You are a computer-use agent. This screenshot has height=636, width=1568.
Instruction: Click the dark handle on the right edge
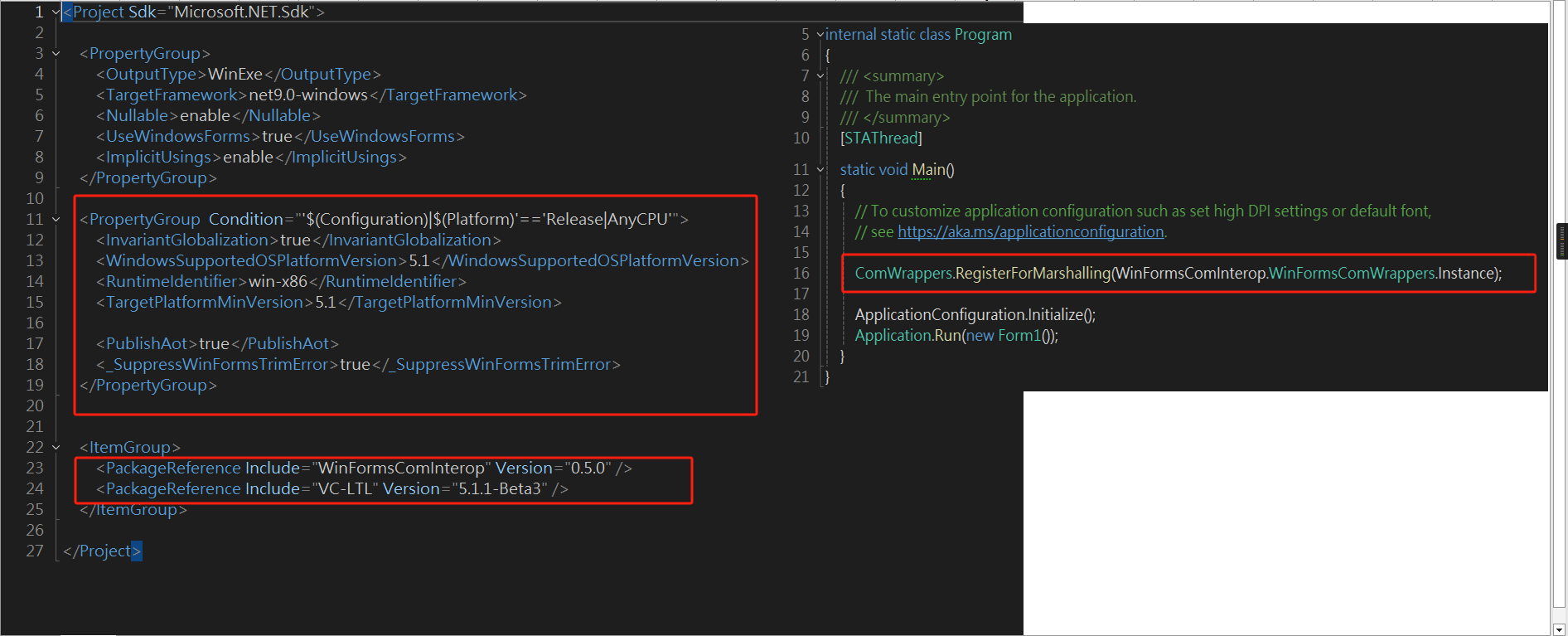(1562, 241)
